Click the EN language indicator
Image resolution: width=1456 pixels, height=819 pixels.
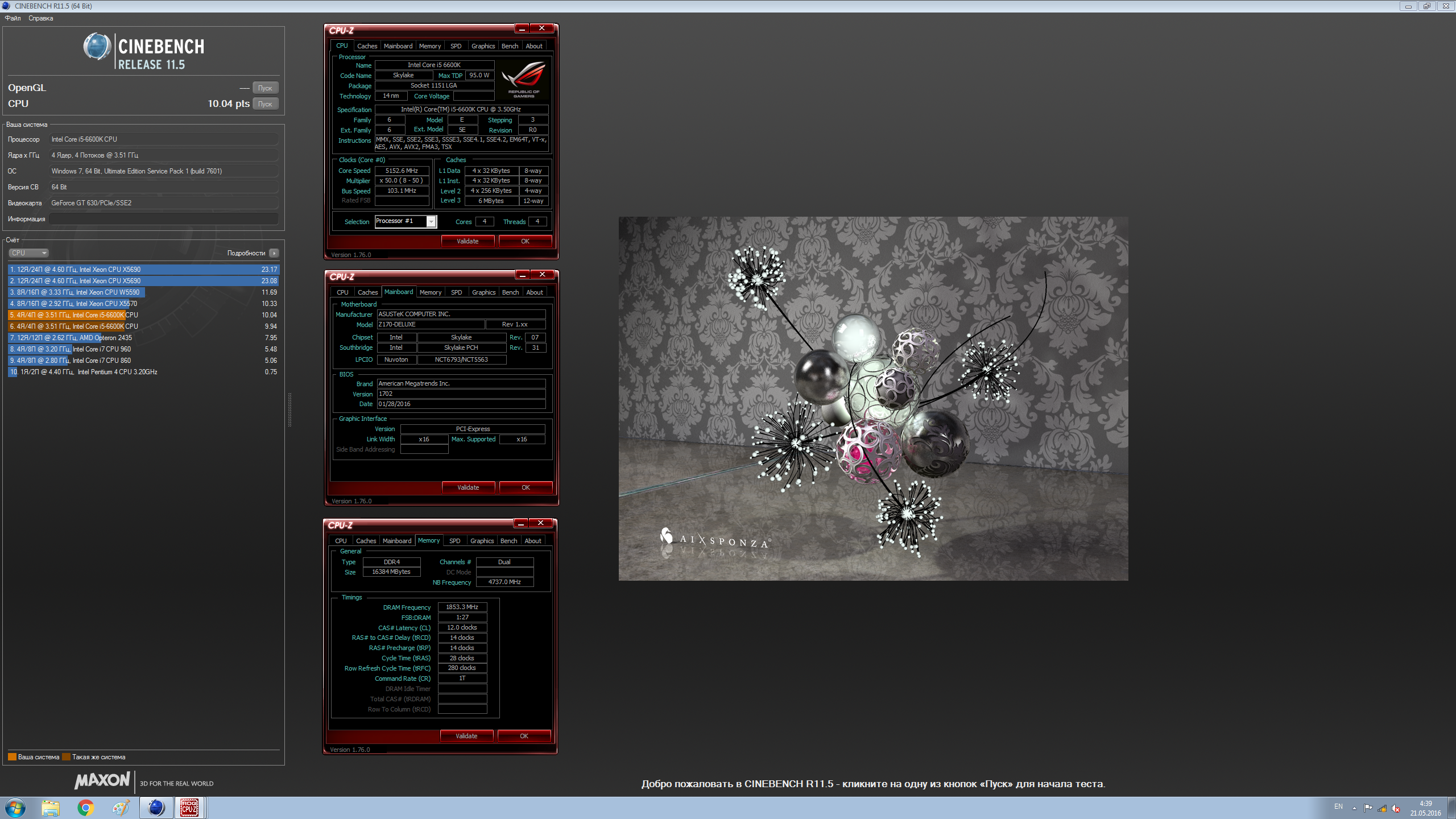[1338, 806]
